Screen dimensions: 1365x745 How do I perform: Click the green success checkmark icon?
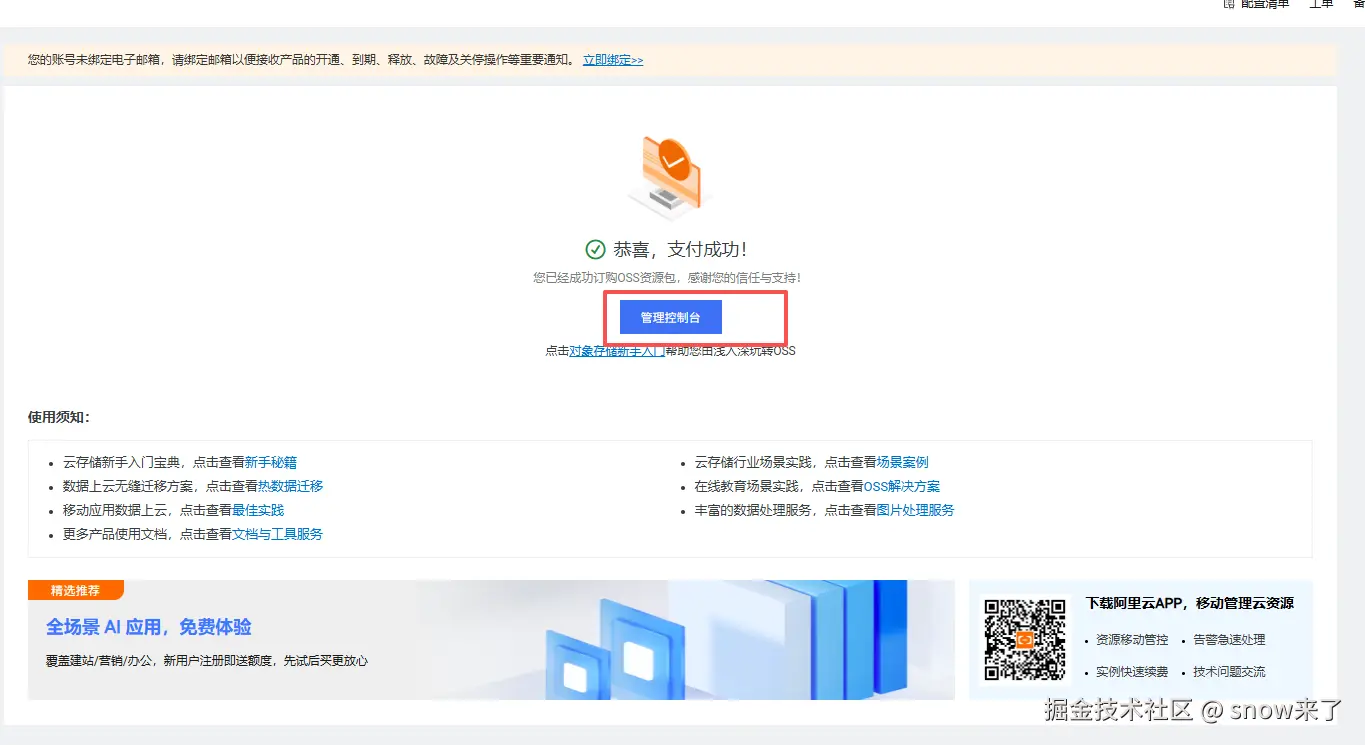pos(595,250)
